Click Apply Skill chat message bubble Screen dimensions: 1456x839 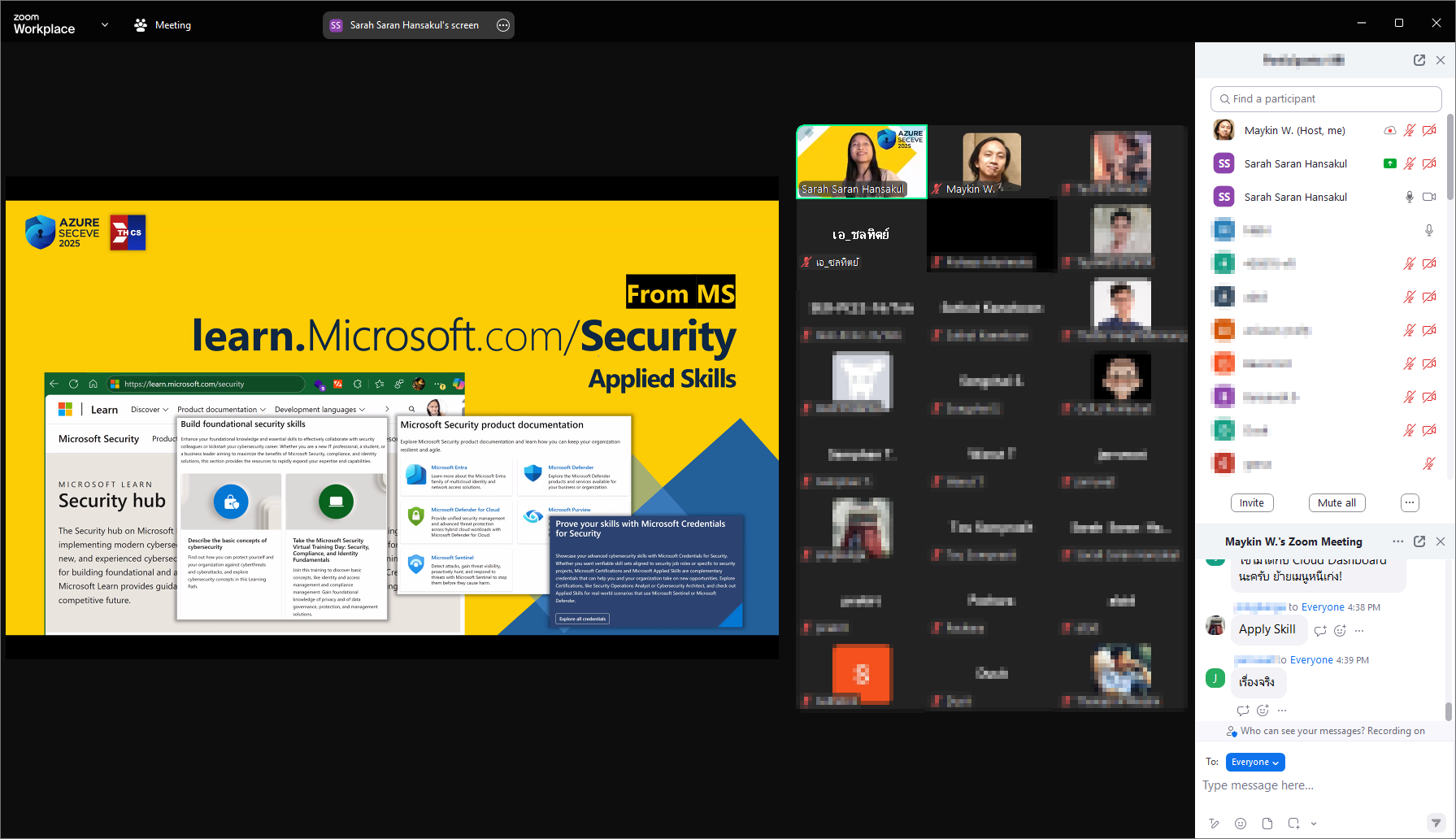tap(1267, 629)
